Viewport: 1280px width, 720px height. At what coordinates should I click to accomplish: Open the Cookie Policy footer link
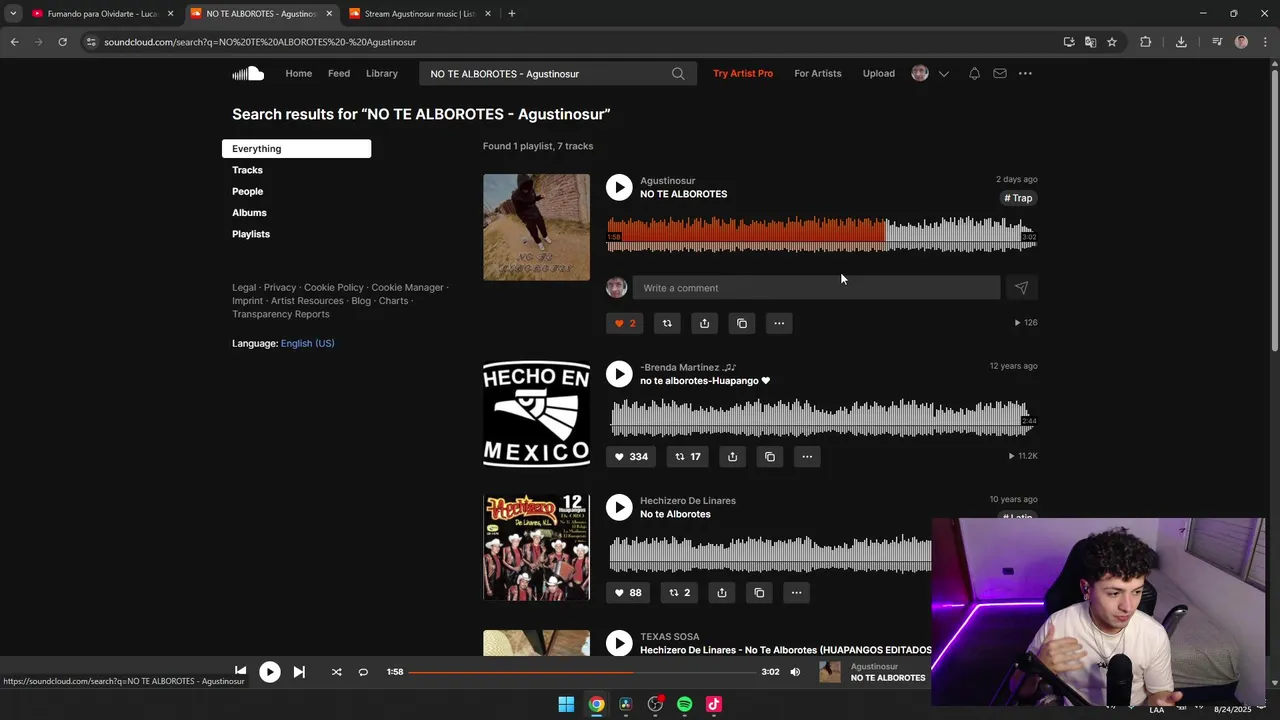click(334, 287)
